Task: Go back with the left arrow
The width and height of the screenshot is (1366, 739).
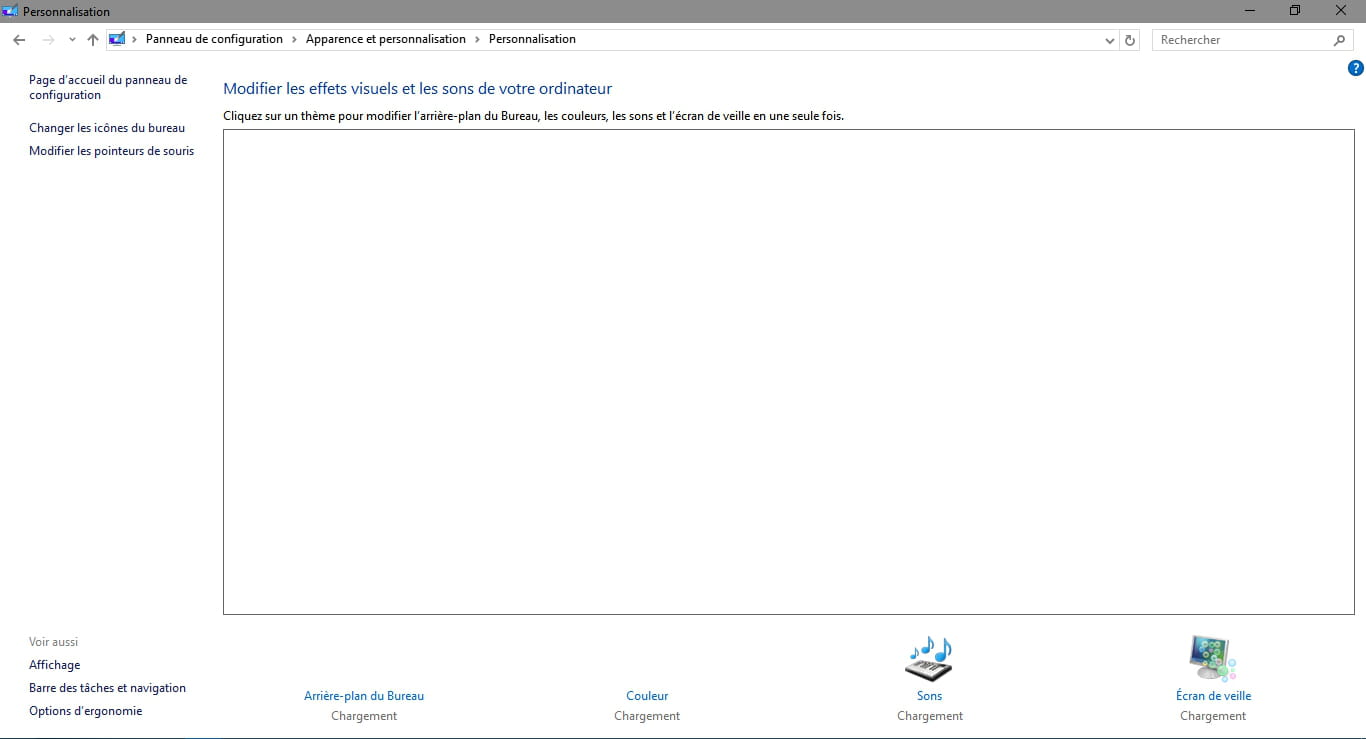Action: pos(19,40)
